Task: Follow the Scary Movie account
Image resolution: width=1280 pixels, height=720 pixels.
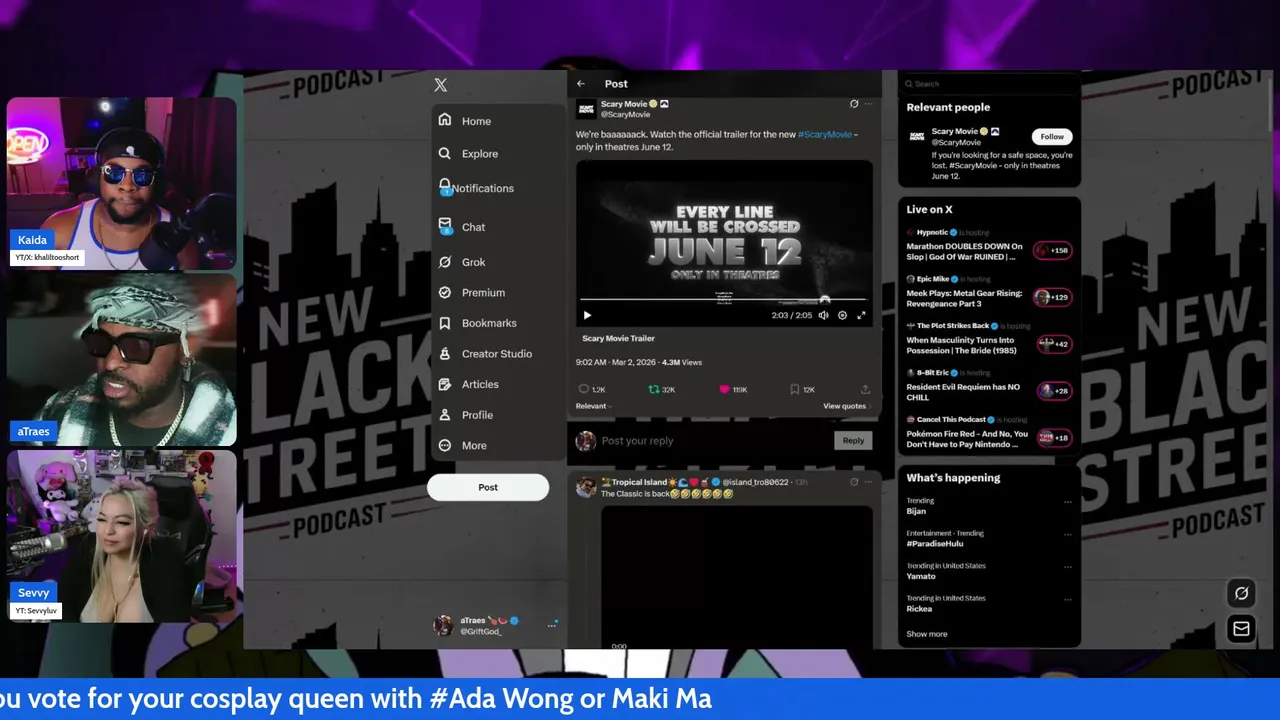Action: tap(1052, 136)
